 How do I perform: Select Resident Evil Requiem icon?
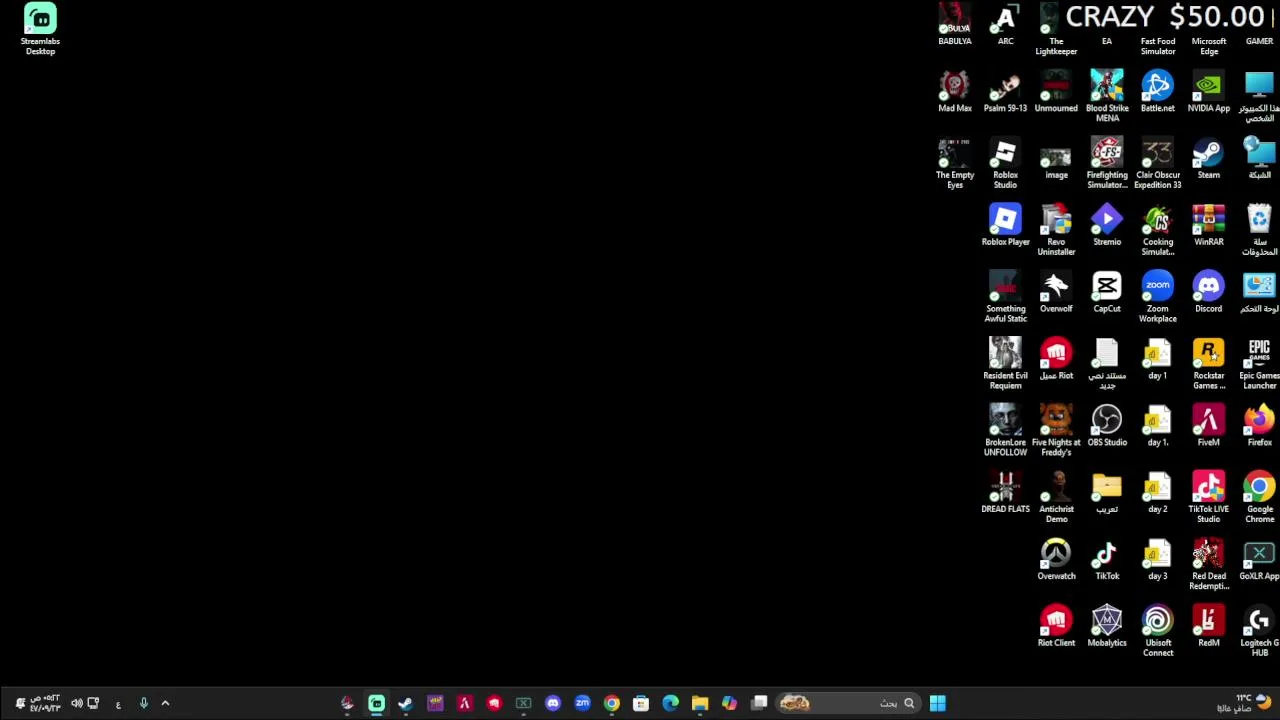point(1005,364)
